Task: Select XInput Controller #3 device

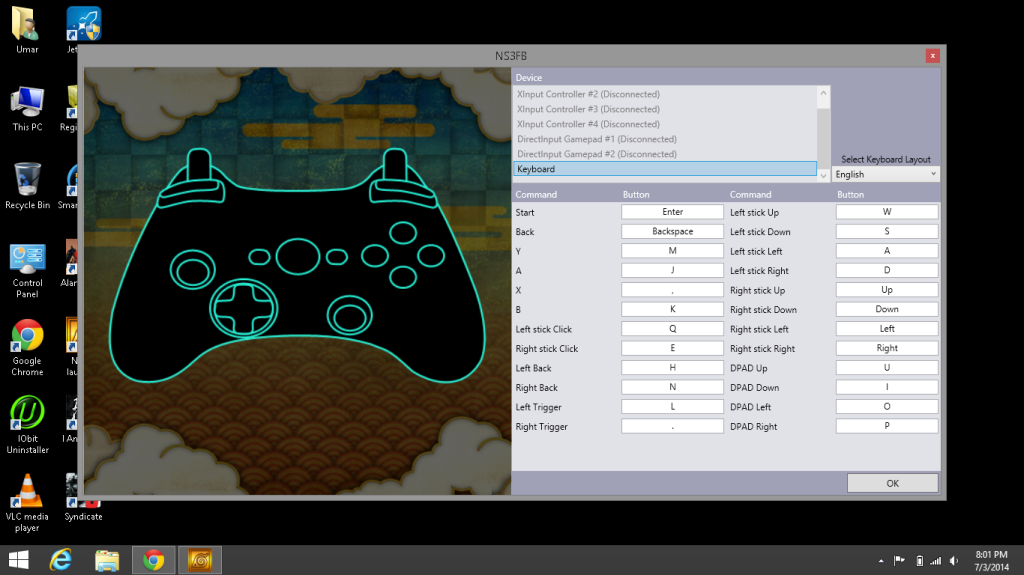Action: 665,109
